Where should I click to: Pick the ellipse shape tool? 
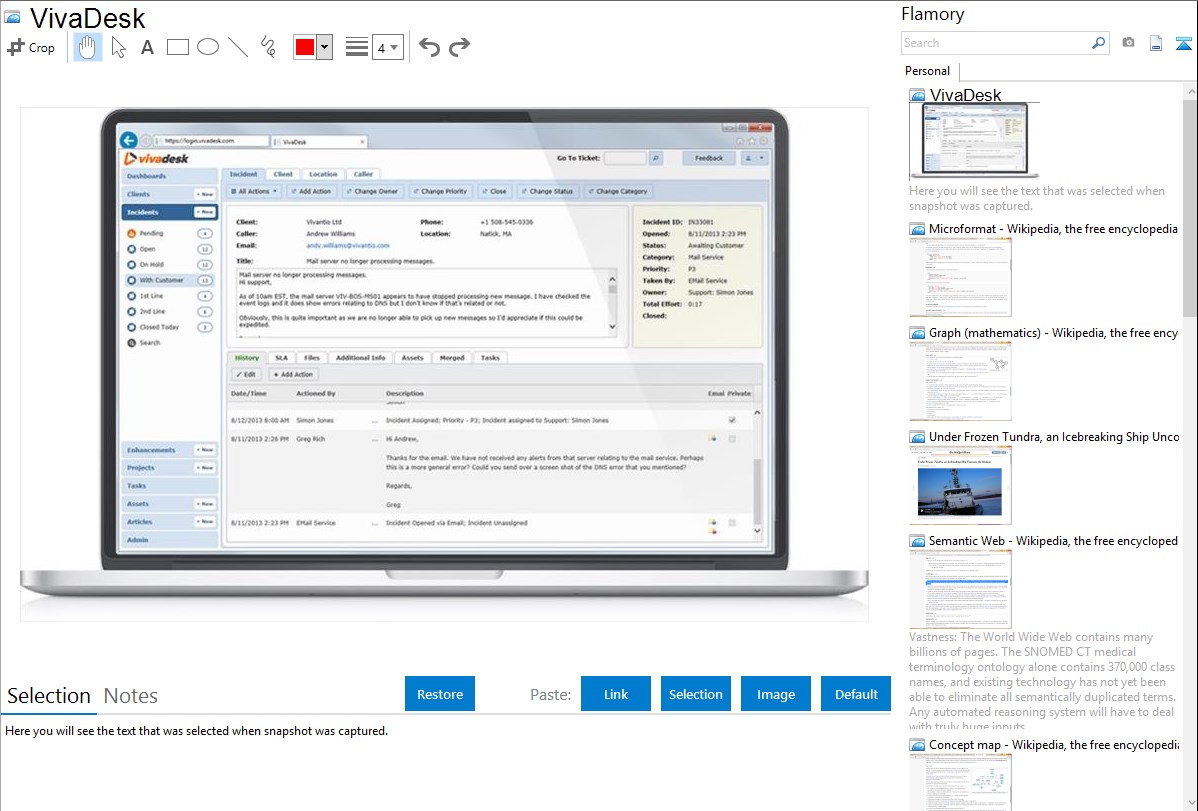point(208,47)
